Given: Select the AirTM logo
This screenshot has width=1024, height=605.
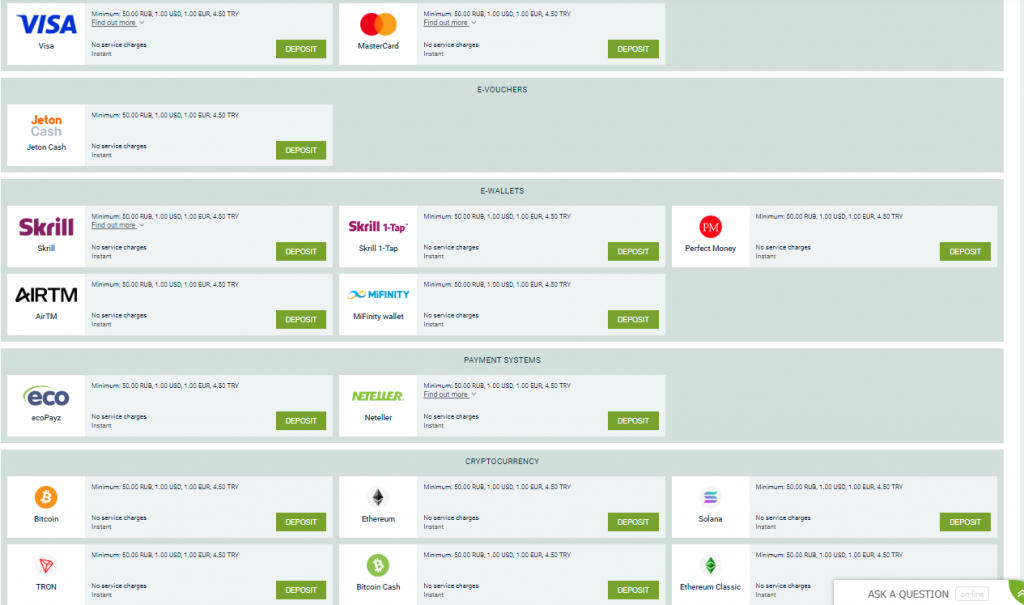Looking at the screenshot, I should coord(46,295).
